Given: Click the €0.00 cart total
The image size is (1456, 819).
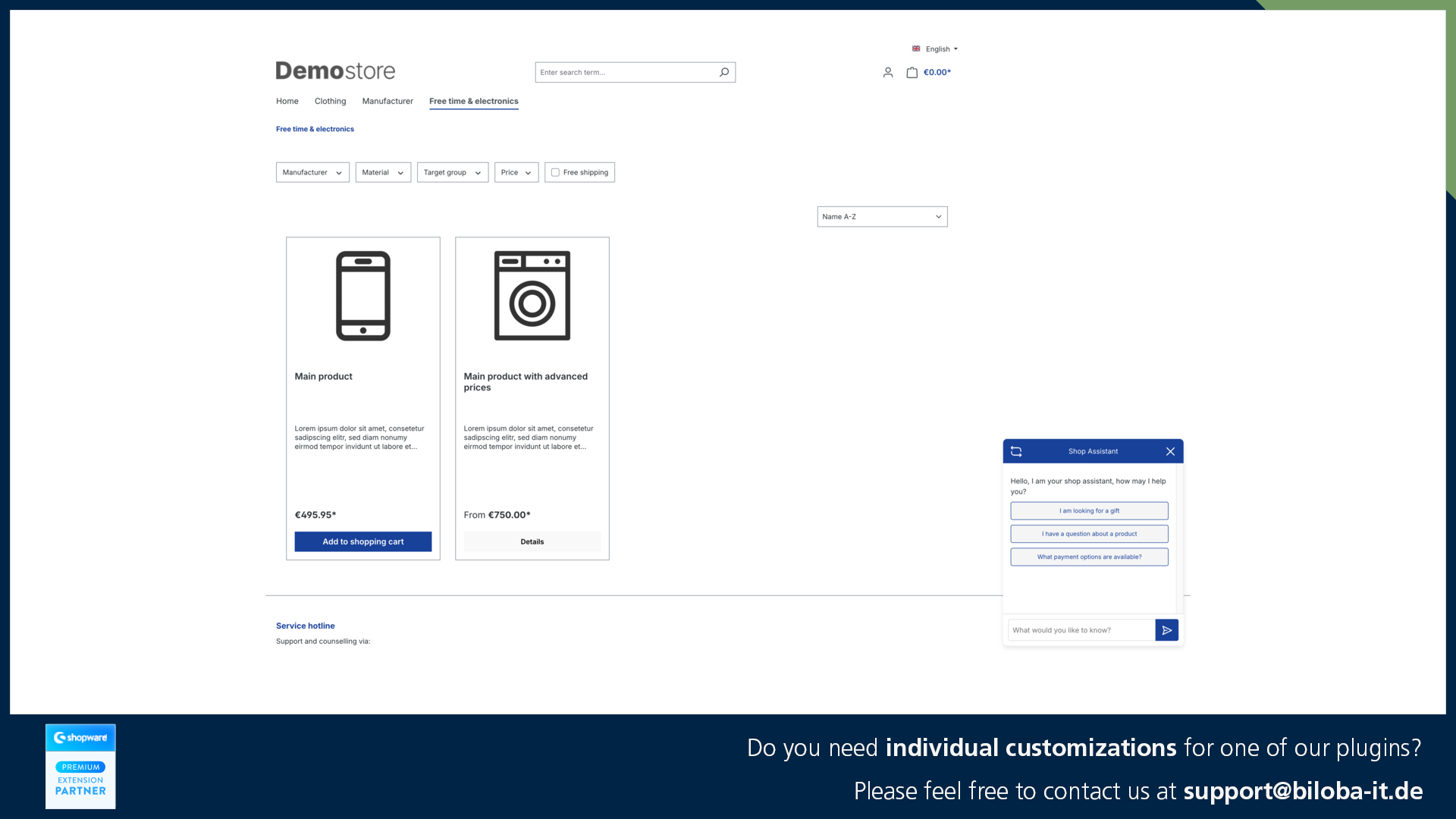Looking at the screenshot, I should (x=937, y=73).
